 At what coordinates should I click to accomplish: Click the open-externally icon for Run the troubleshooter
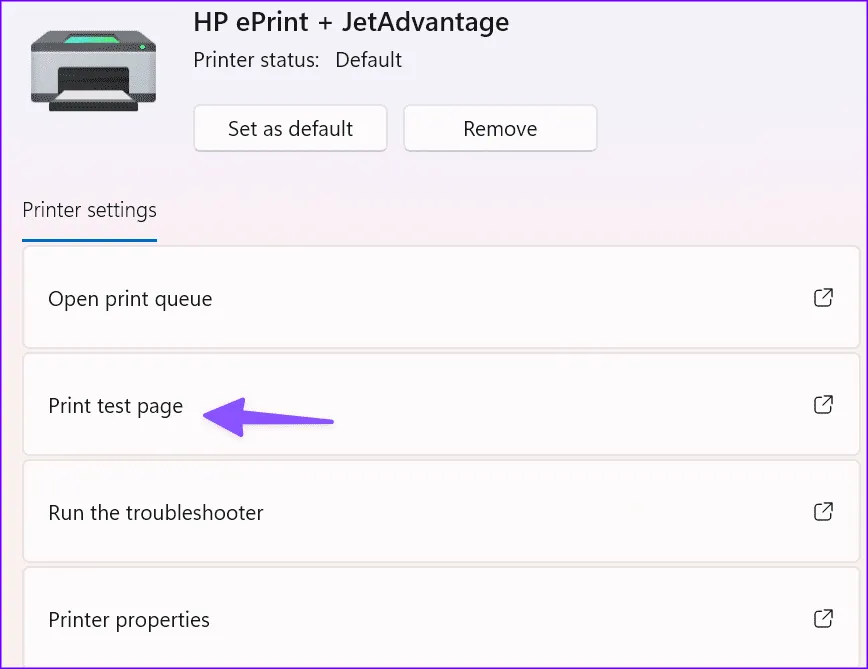pos(823,512)
